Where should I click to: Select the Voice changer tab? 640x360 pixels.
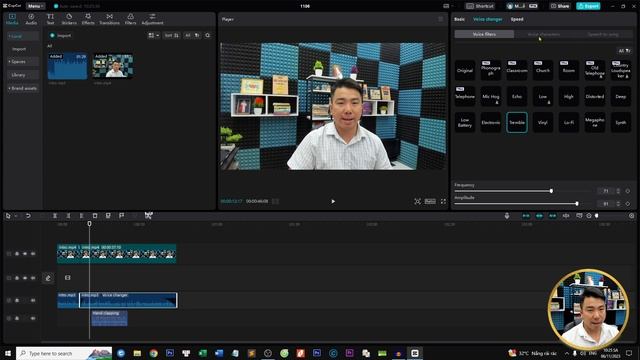487,19
